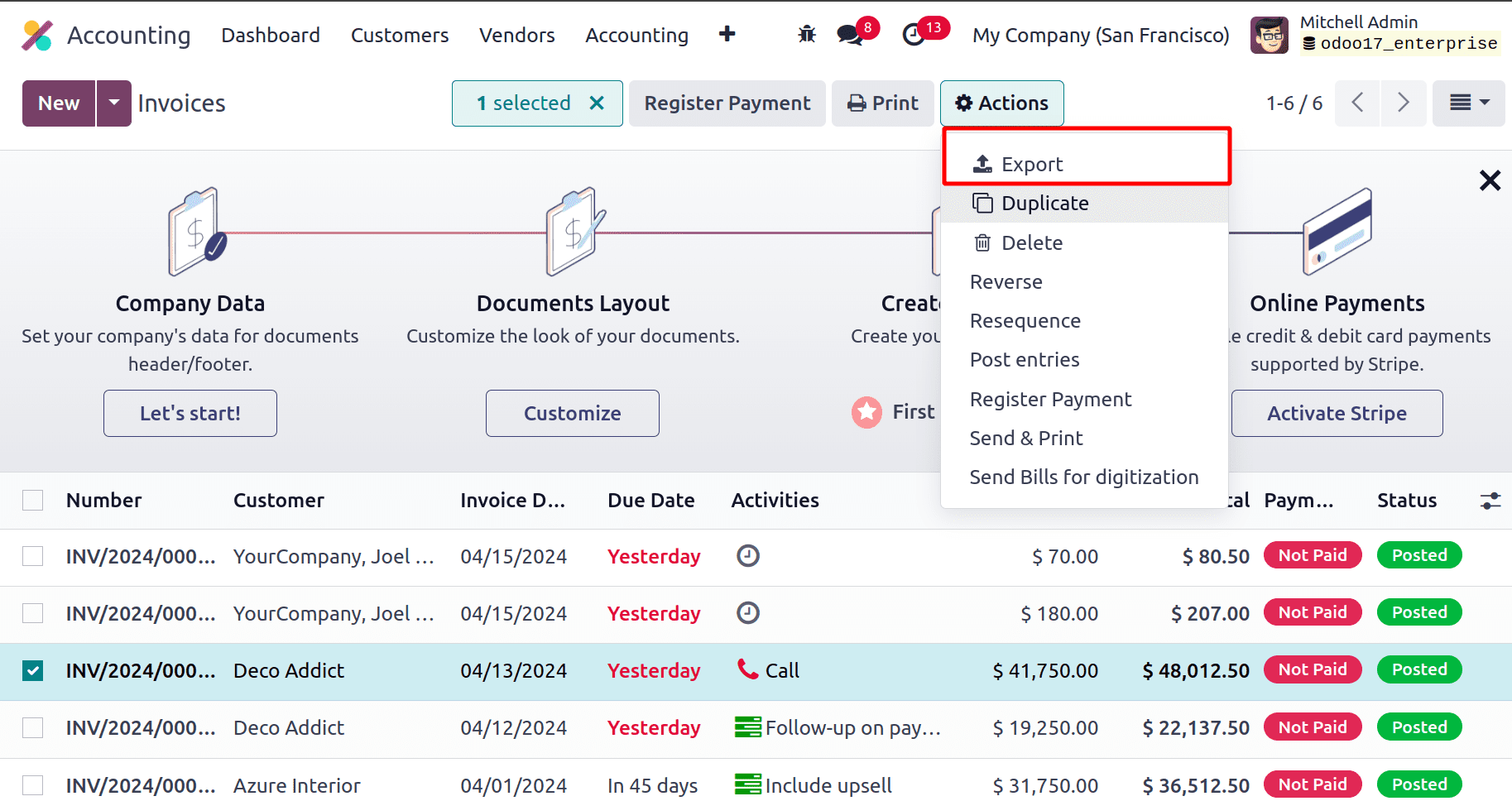
Task: Sort by Number column header
Action: (104, 501)
